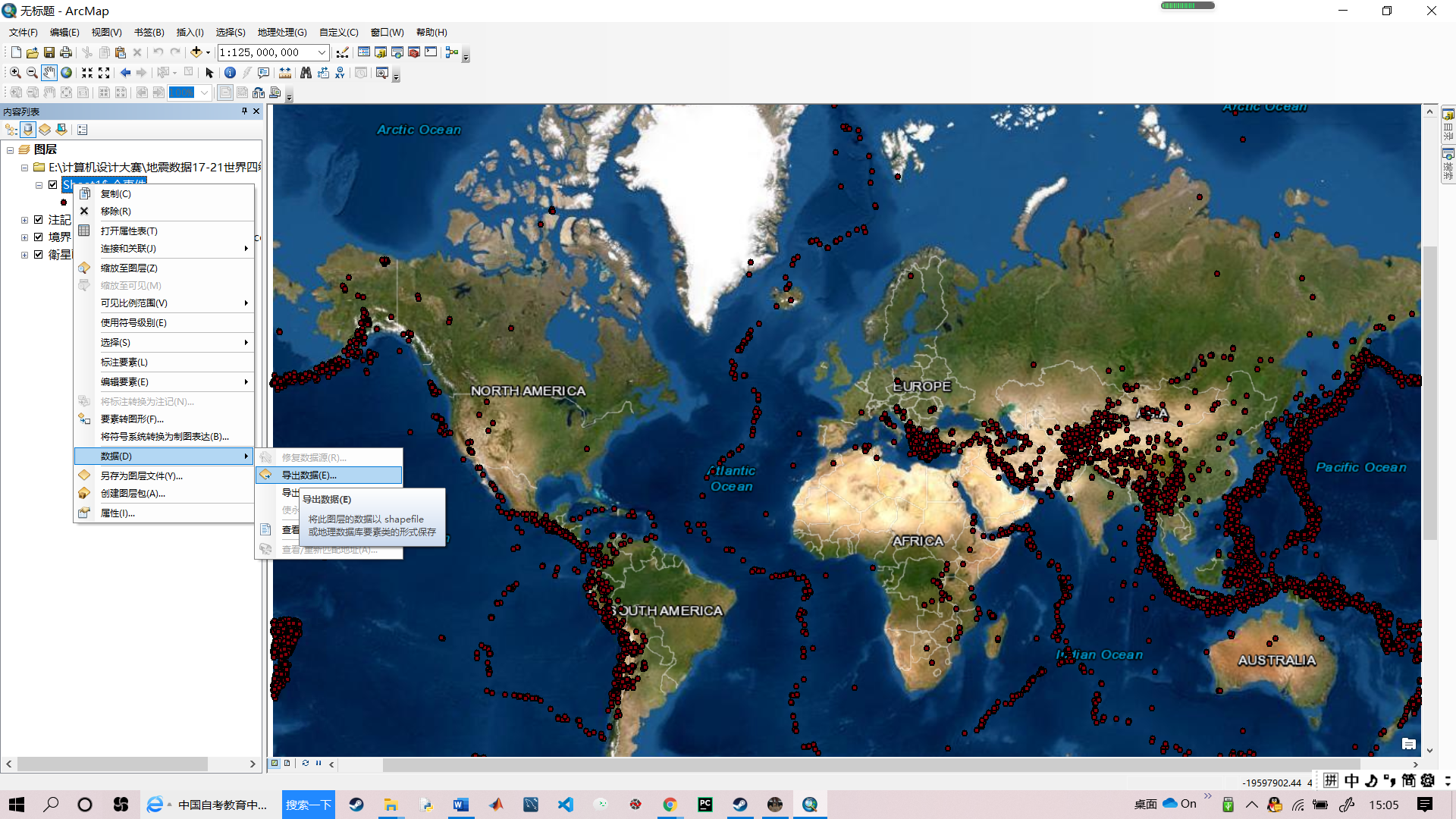The width and height of the screenshot is (1456, 819).
Task: Uncheck the Sheet1$ layer visibility
Action: pos(53,184)
